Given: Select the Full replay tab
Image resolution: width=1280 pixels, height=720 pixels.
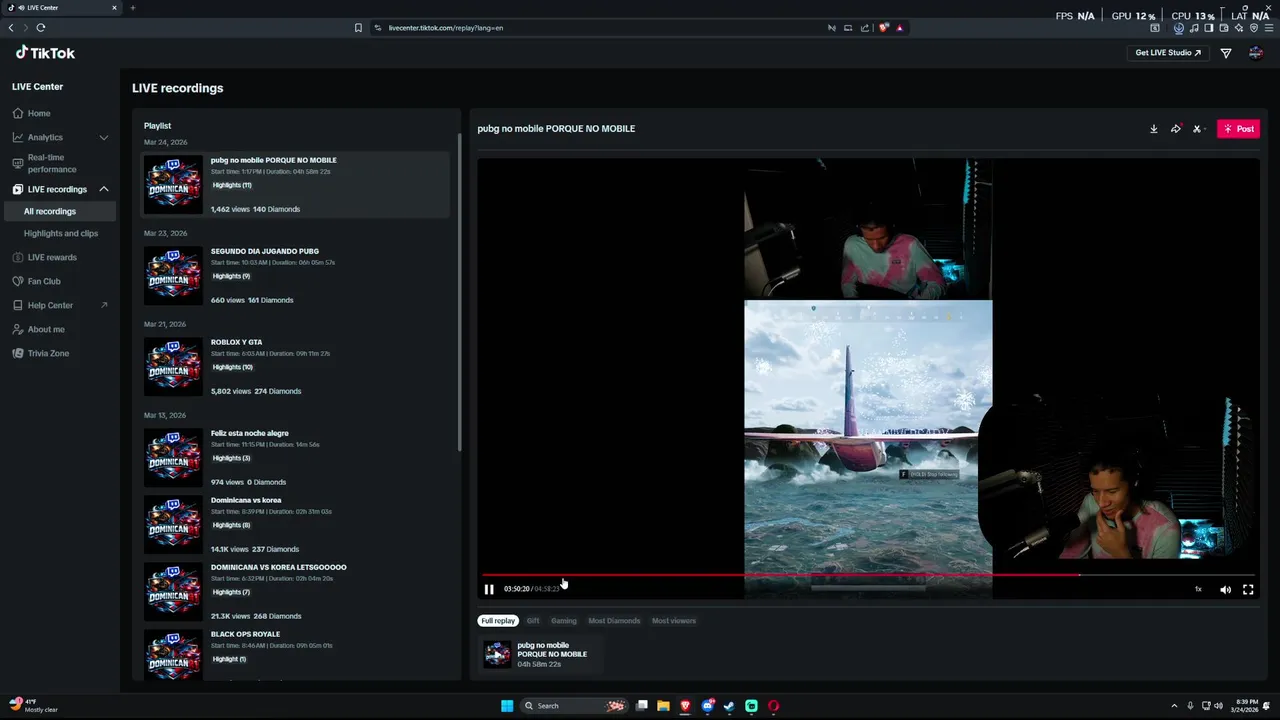Looking at the screenshot, I should 498,621.
